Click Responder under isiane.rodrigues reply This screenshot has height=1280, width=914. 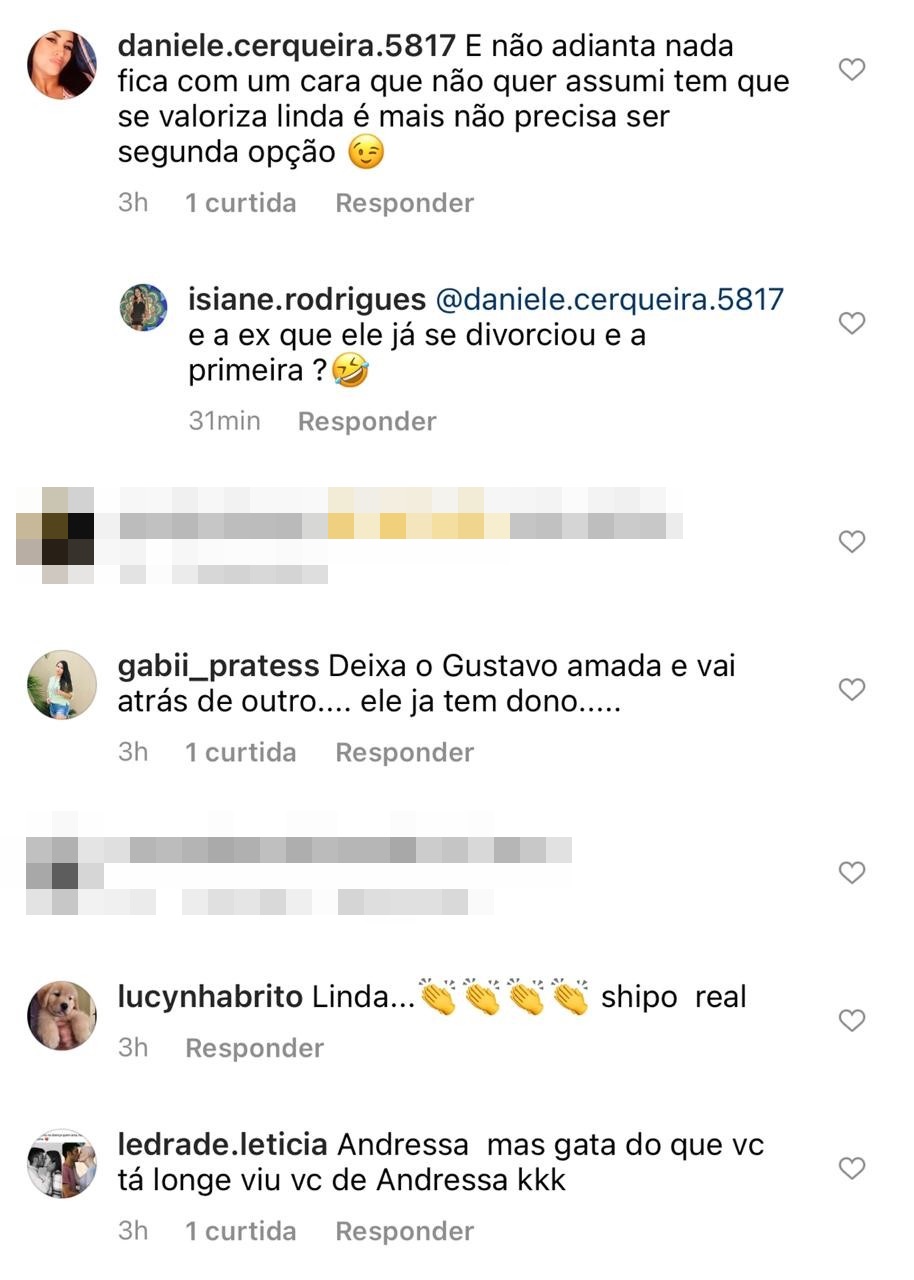point(367,421)
